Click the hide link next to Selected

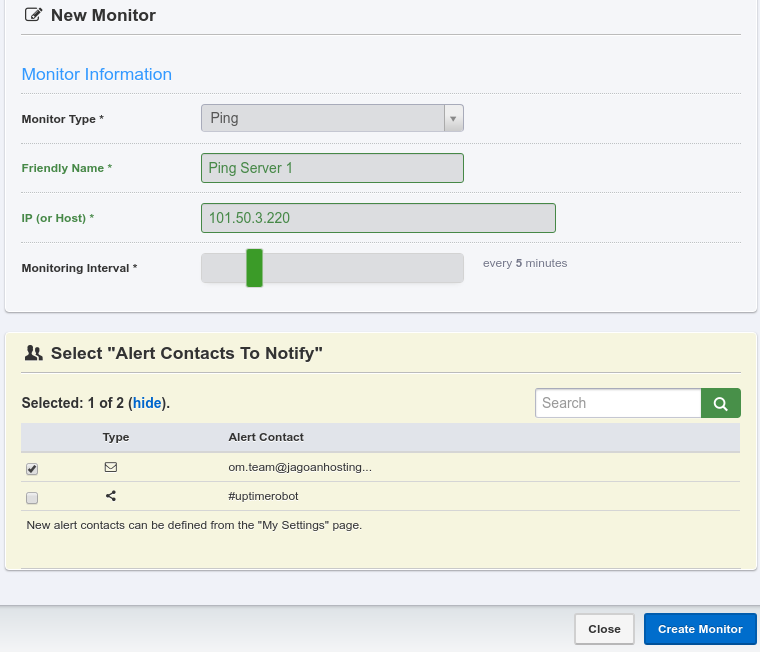pyautogui.click(x=147, y=403)
